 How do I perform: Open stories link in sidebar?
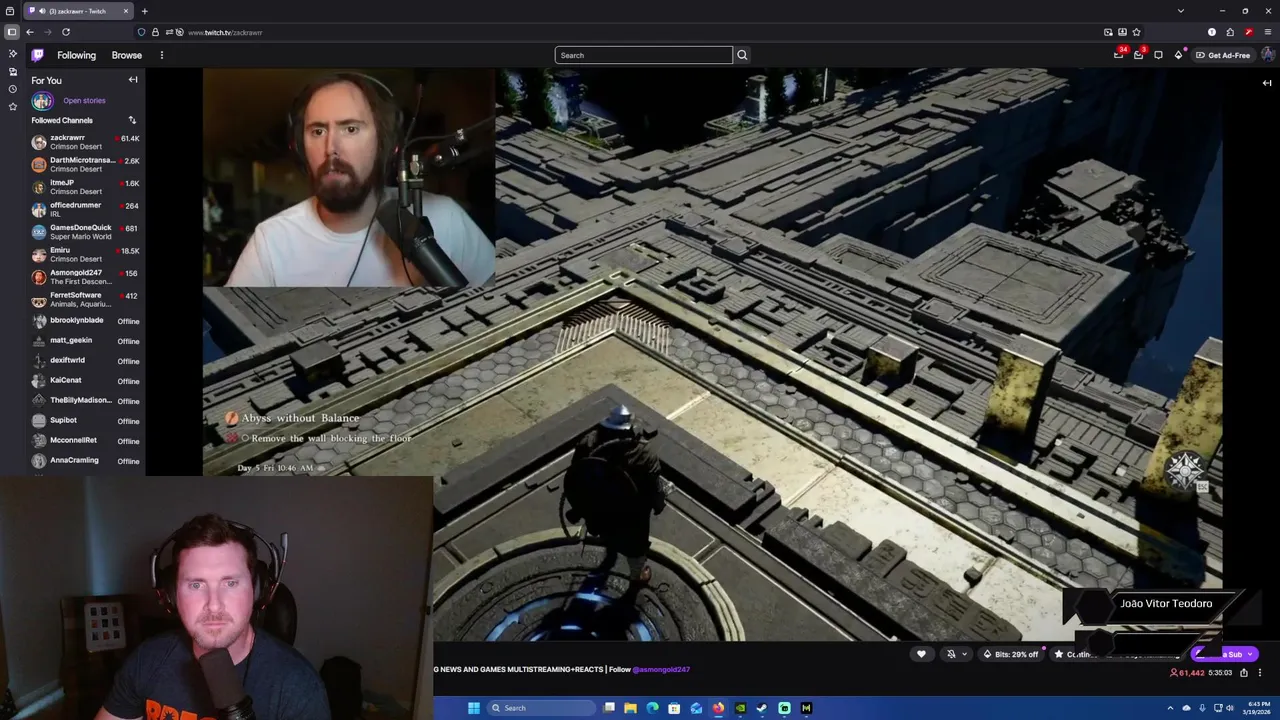click(84, 100)
